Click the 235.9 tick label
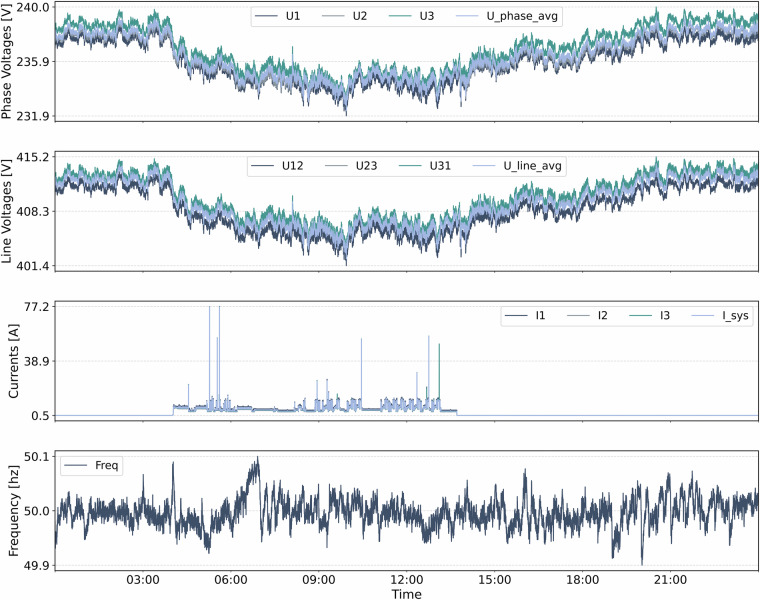760x600 pixels. [x=33, y=62]
